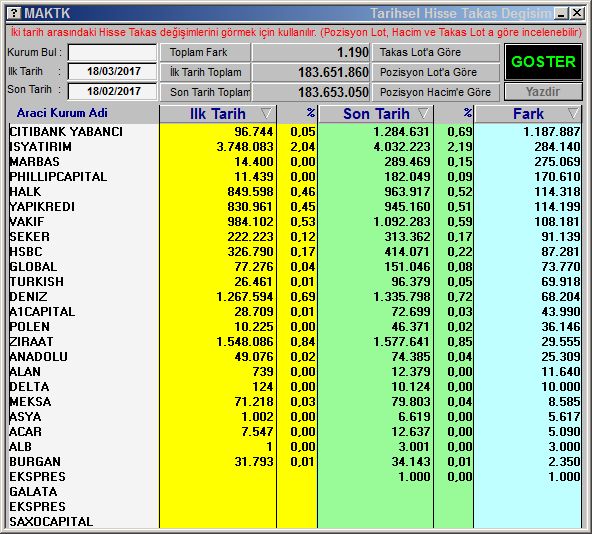
Task: Click the Yazdir print button
Action: tap(543, 92)
